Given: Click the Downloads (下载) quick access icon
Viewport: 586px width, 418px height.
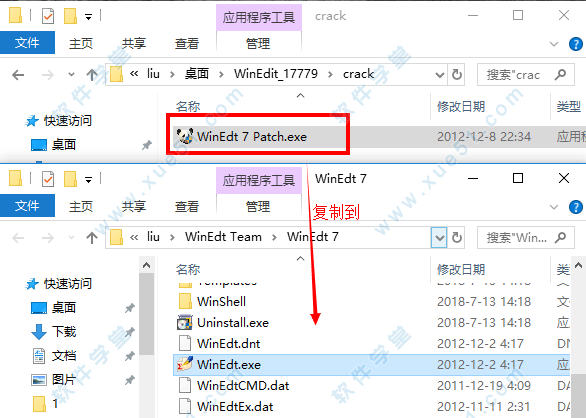Looking at the screenshot, I should coord(39,332).
